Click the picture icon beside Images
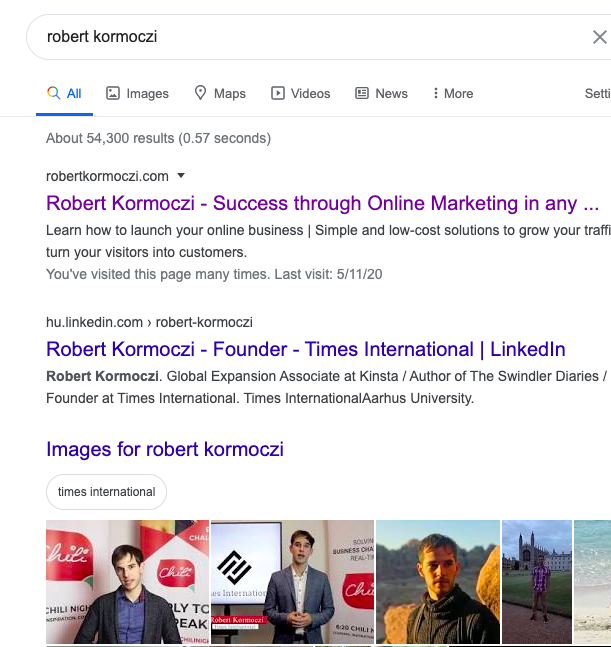Screen dimensions: 611x647 pos(113,93)
